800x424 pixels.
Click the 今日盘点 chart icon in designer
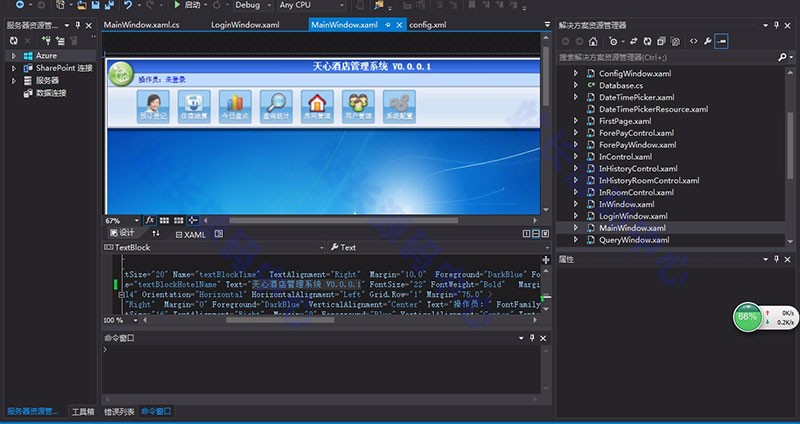[x=235, y=107]
